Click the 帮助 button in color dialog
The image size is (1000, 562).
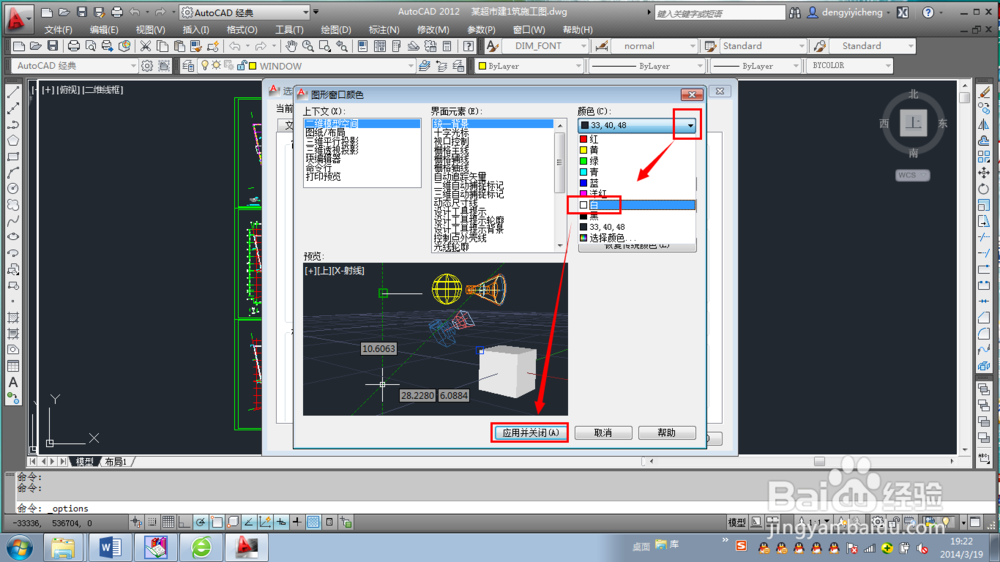pyautogui.click(x=666, y=433)
